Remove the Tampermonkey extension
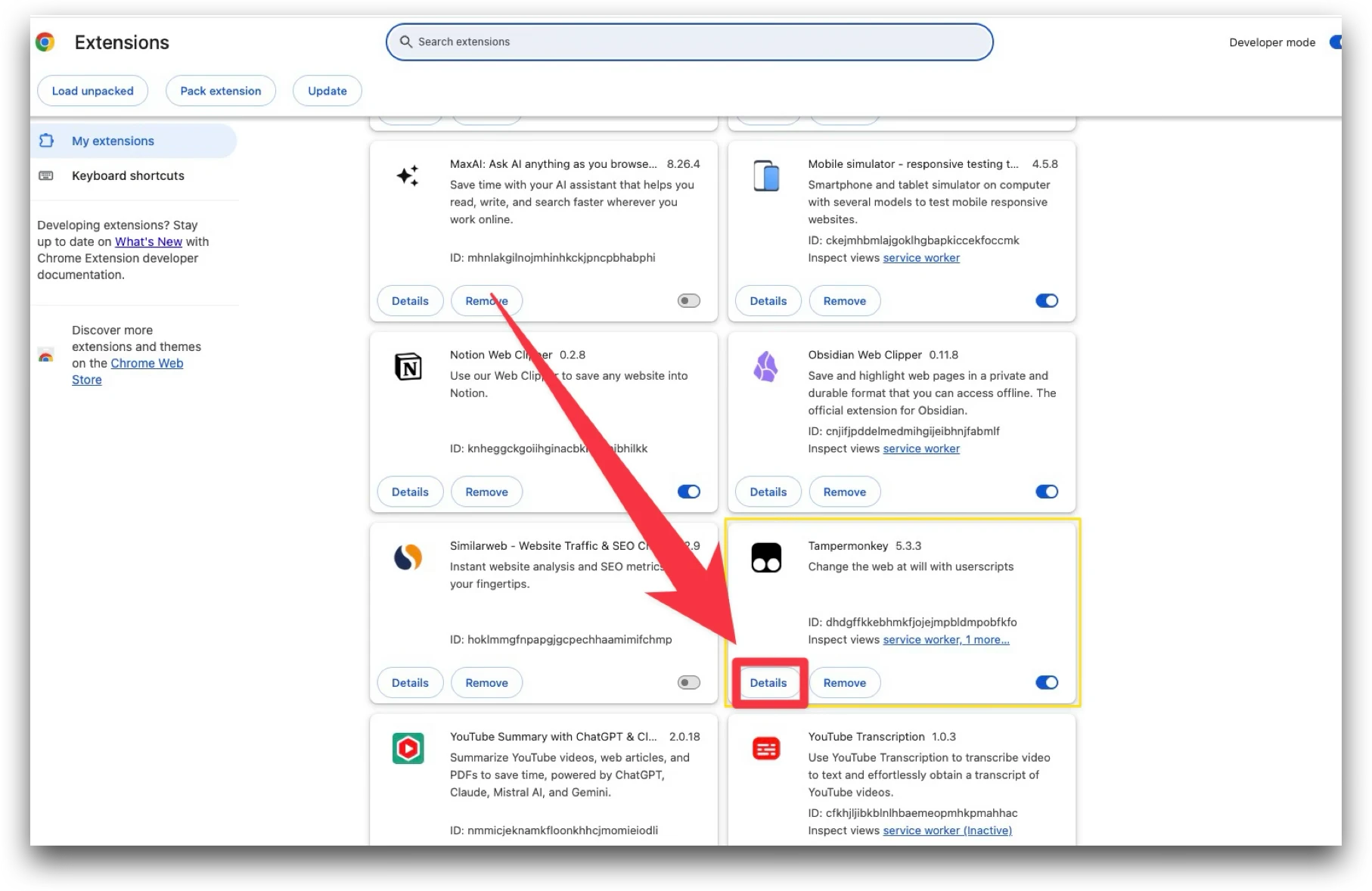This screenshot has height=891, width=1372. point(845,683)
